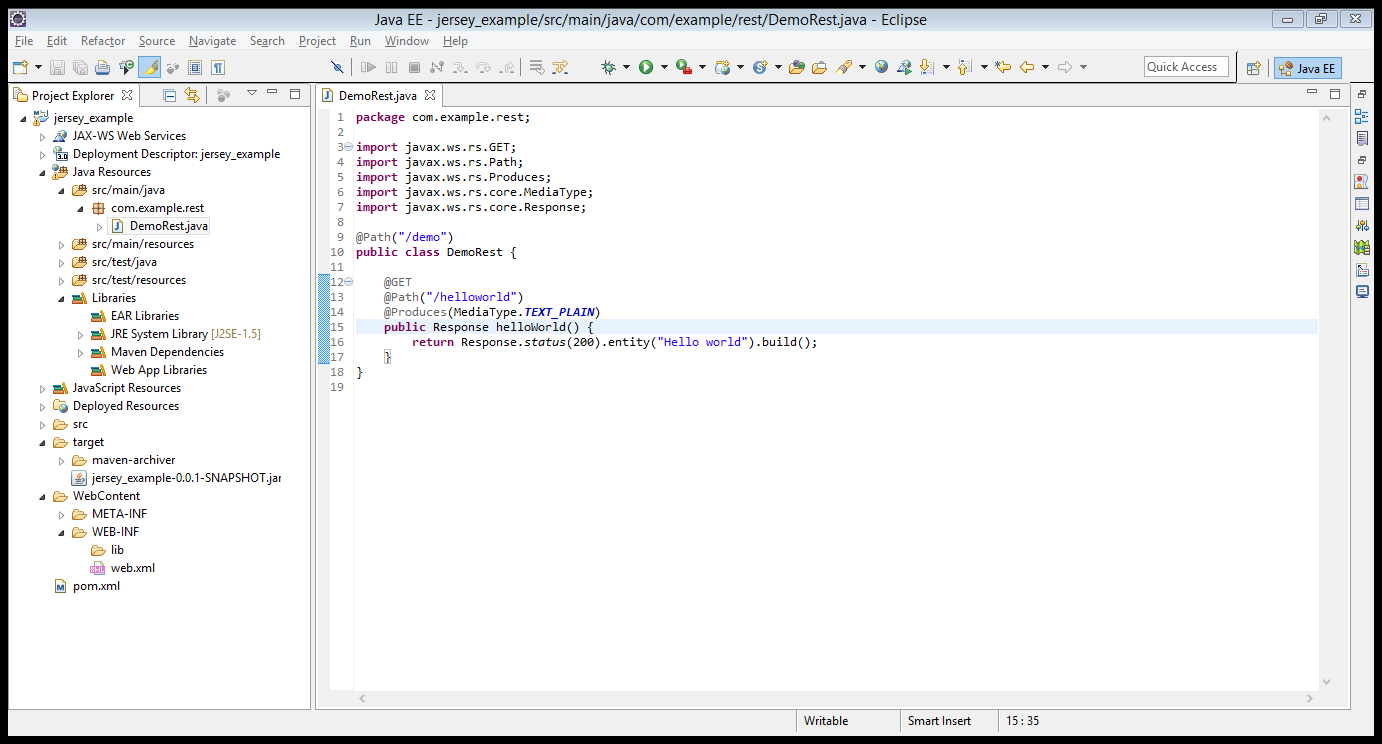Click Launch Web Service Explorer icon
Viewport: 1382px width, 744px height.
pyautogui.click(x=904, y=67)
